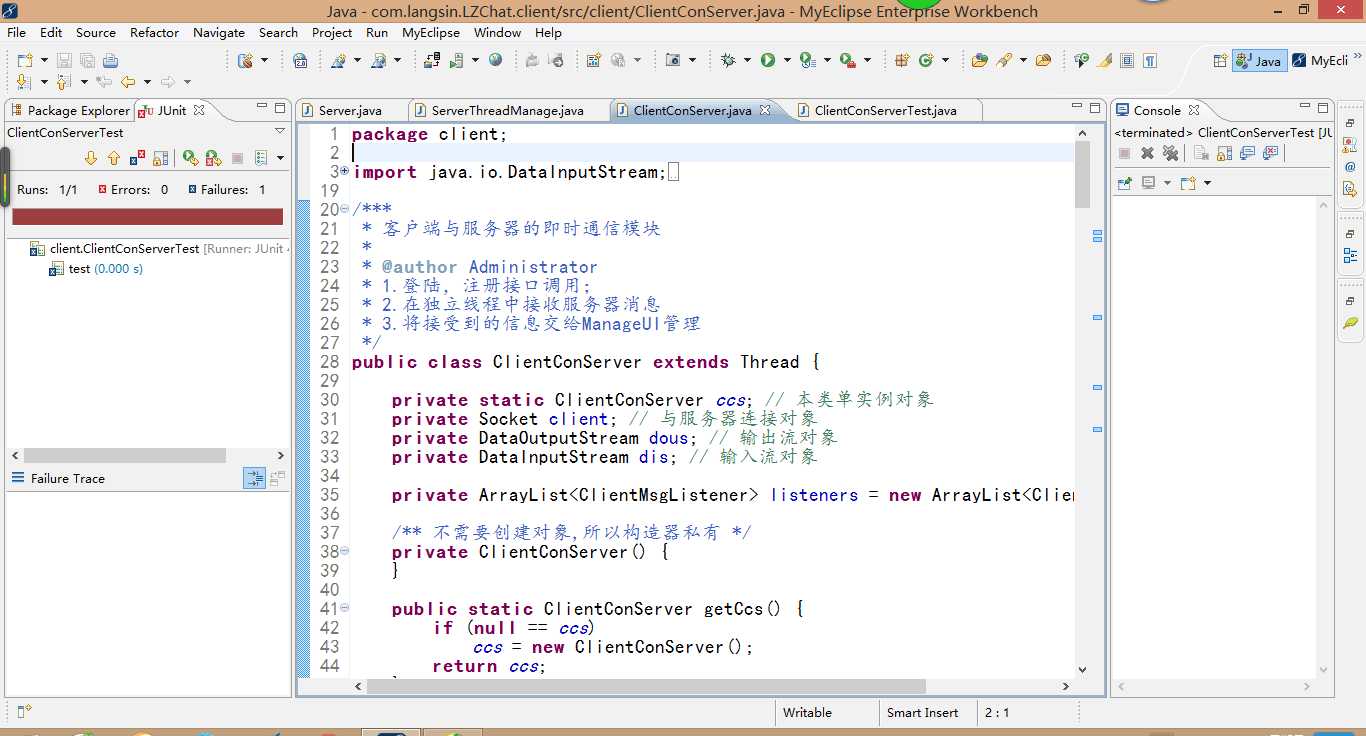This screenshot has height=736, width=1366.
Task: Toggle JUnit Scroll Lock icon
Action: coord(159,157)
